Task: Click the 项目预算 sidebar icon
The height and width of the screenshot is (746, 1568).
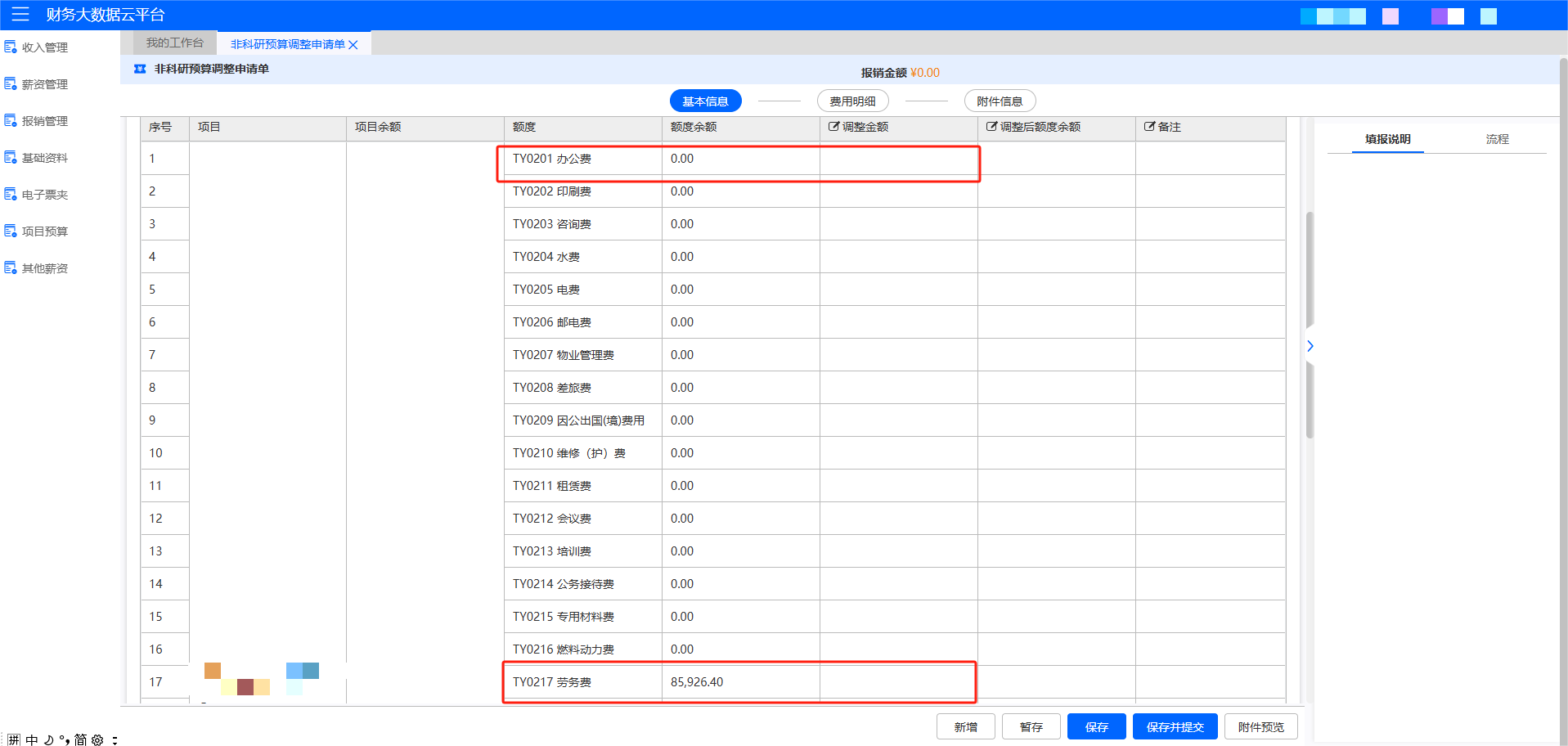Action: coord(11,231)
